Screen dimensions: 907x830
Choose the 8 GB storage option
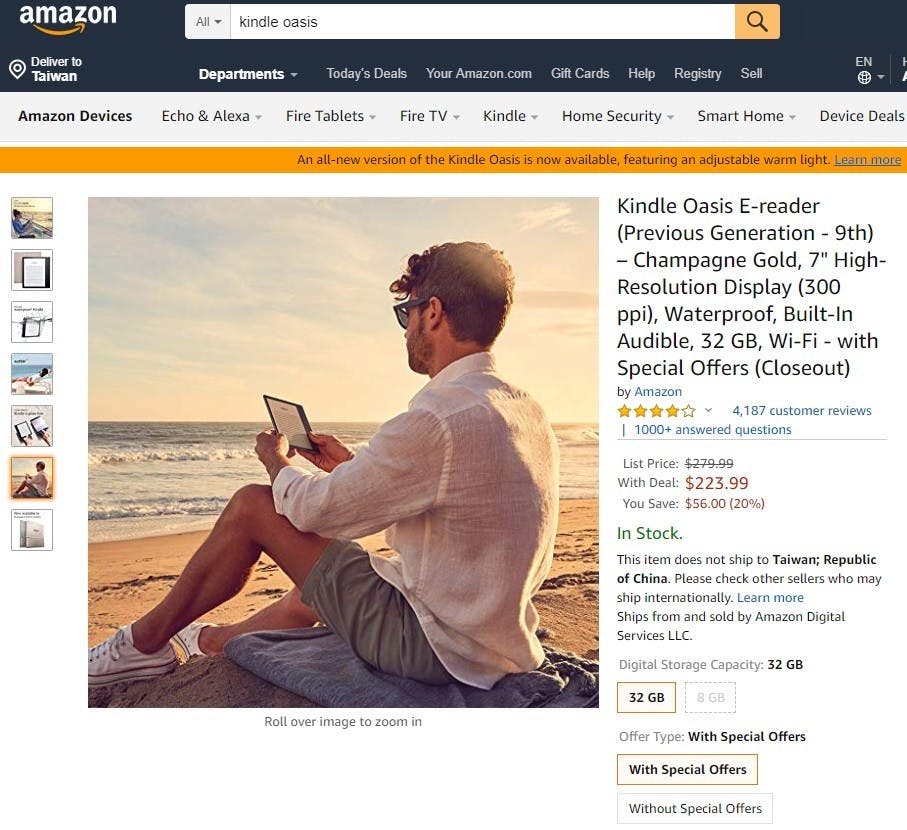710,698
